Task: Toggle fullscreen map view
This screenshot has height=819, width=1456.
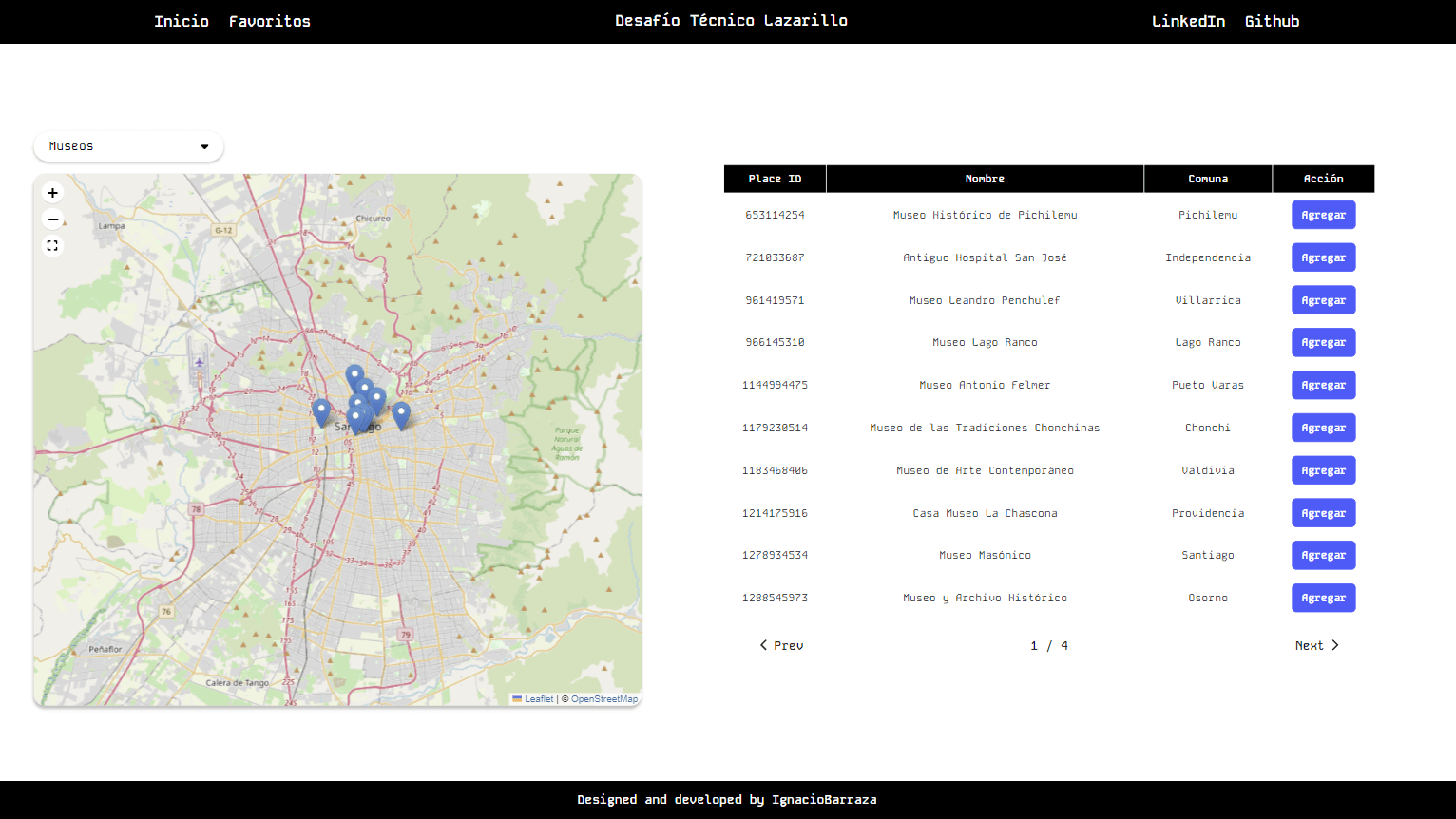Action: point(52,246)
